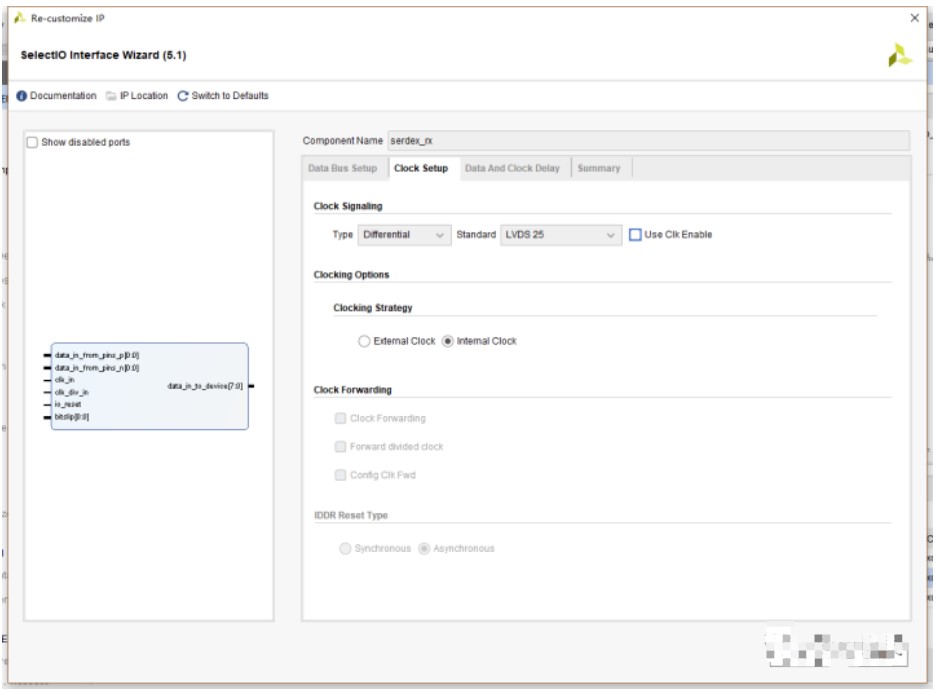Switch to the Data Bus Setup tab
938x693 pixels.
(343, 168)
